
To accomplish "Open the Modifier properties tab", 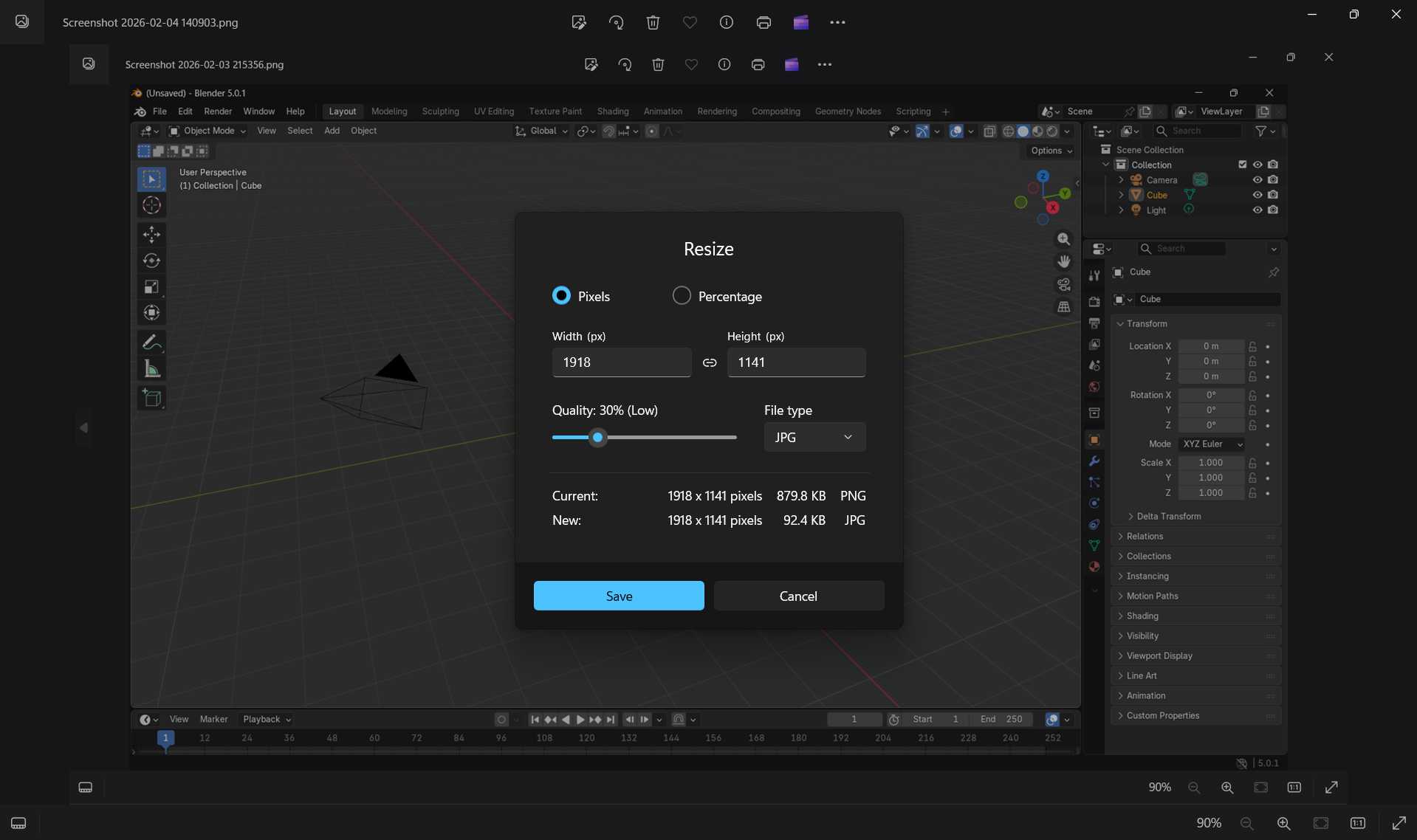I will pyautogui.click(x=1094, y=461).
